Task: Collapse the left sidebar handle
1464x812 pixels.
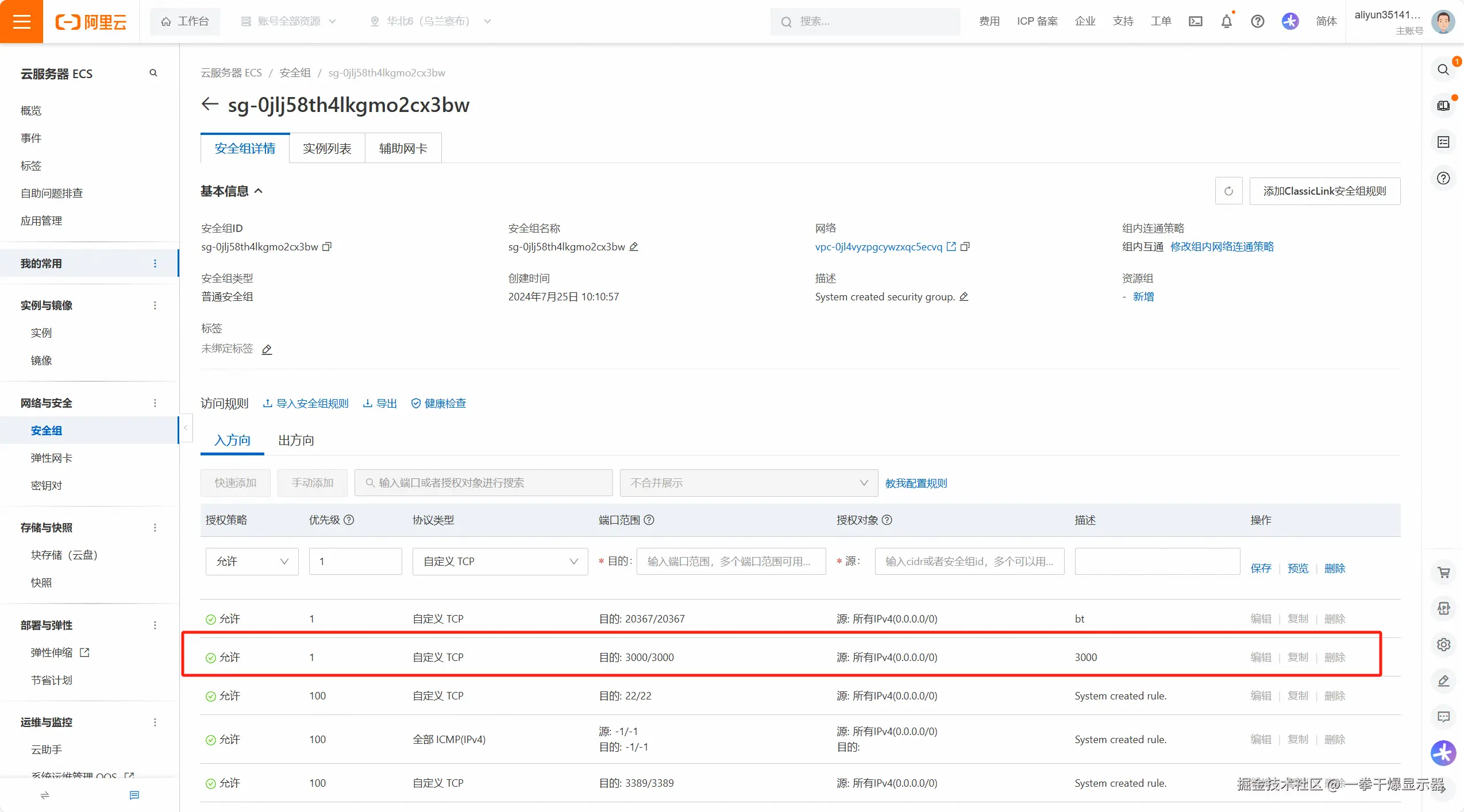Action: pos(186,428)
